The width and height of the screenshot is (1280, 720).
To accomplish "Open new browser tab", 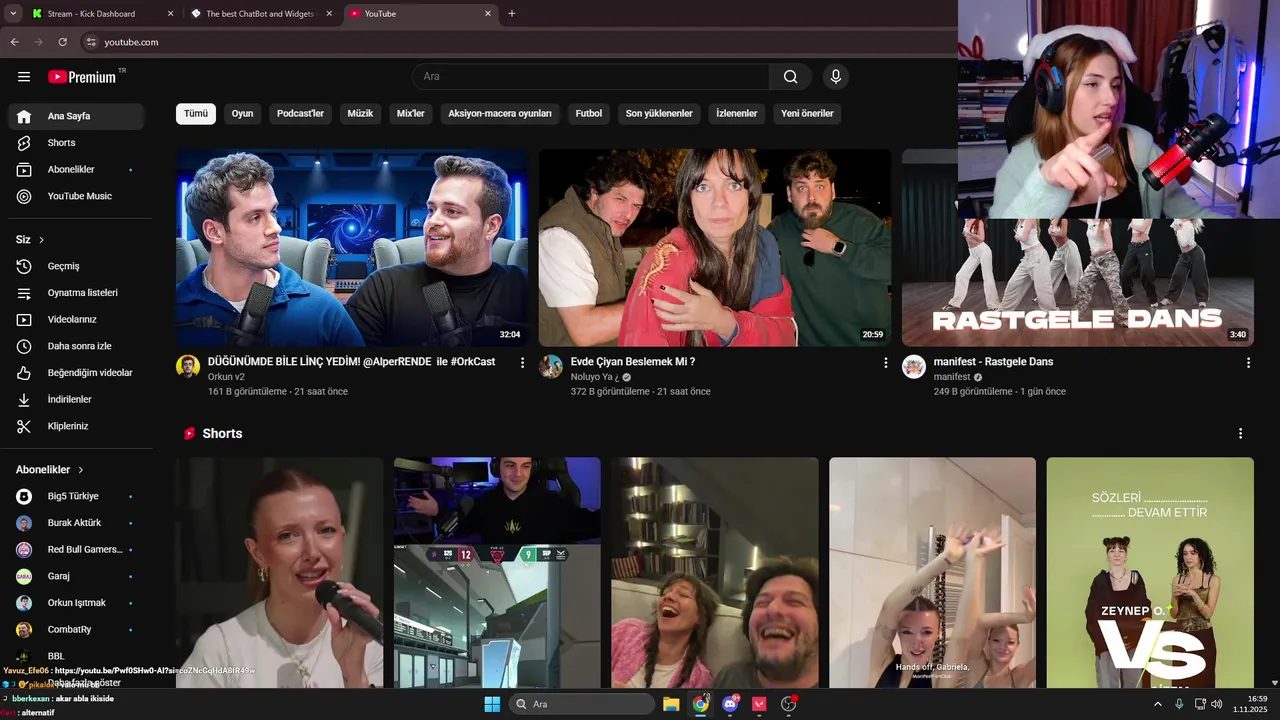I will [x=512, y=14].
